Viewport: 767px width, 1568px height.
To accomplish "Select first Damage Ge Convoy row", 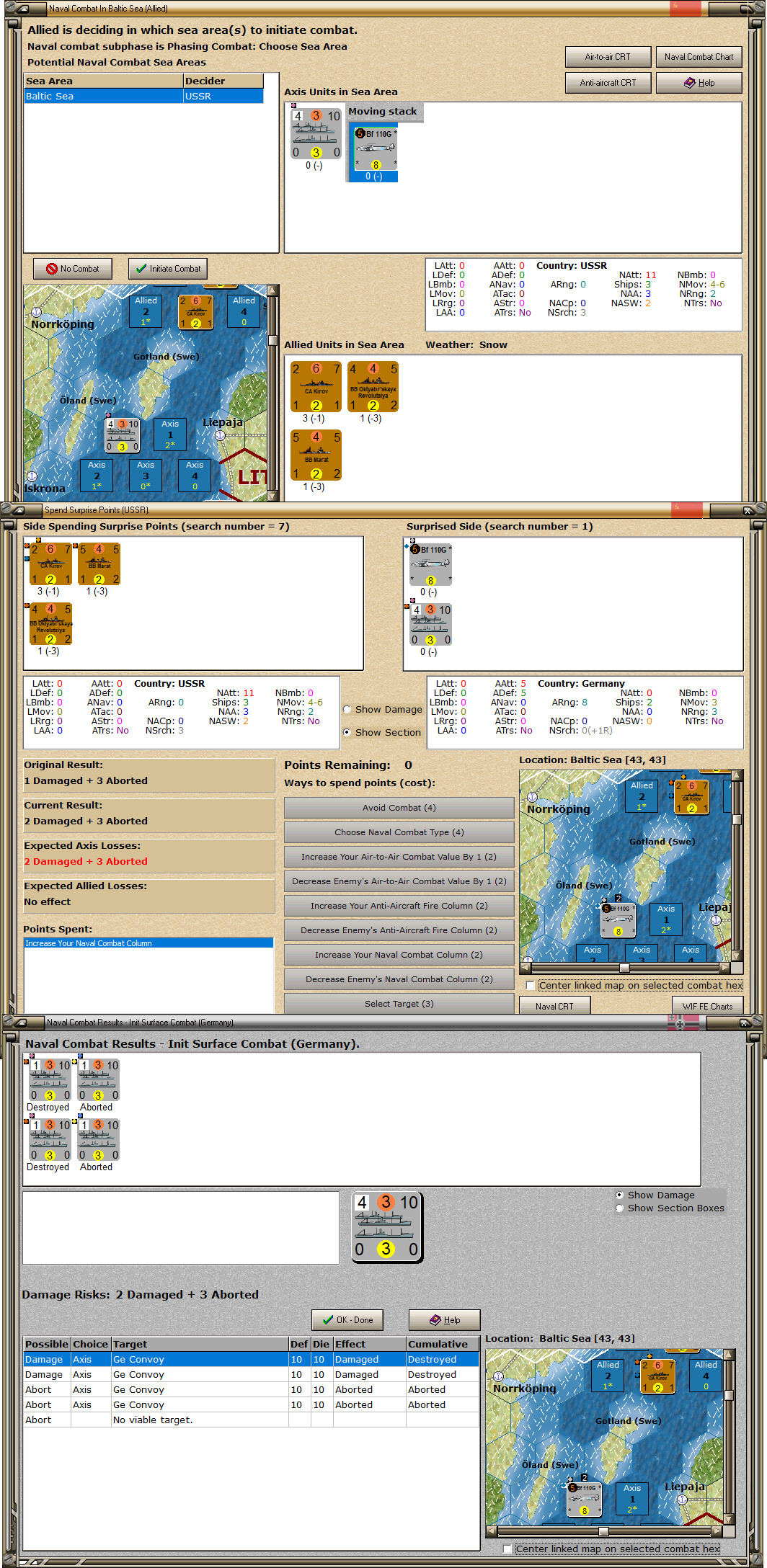I will click(251, 1360).
